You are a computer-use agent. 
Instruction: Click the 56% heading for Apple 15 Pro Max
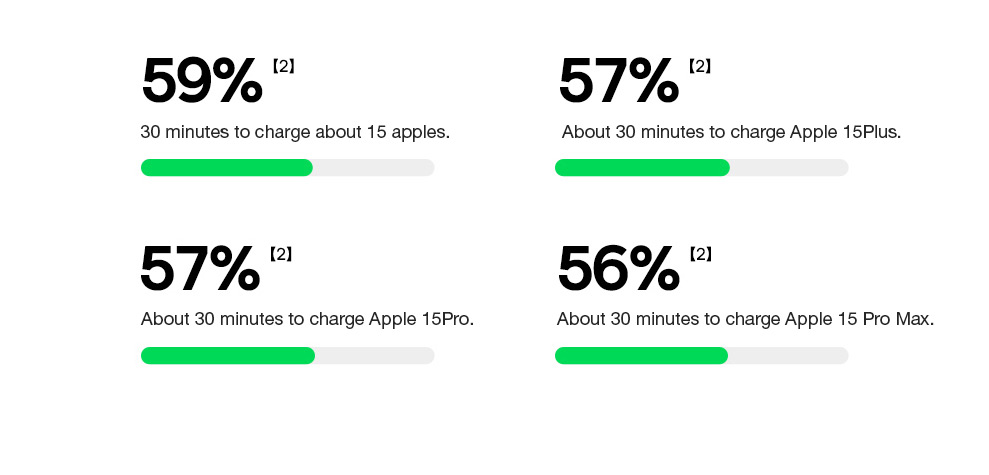click(619, 269)
